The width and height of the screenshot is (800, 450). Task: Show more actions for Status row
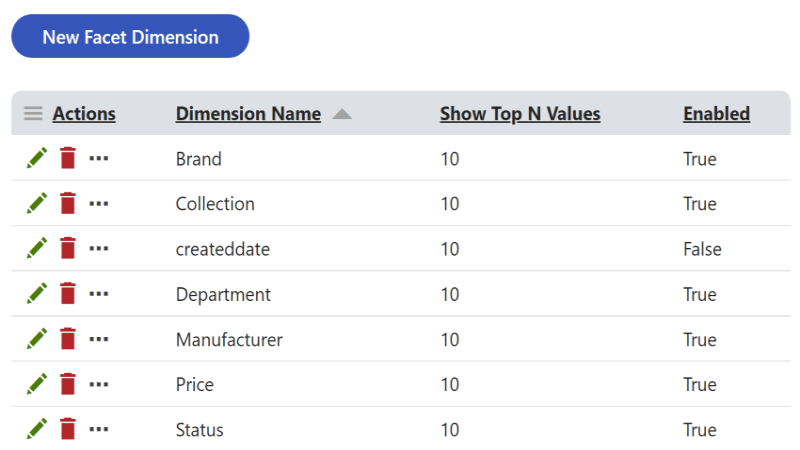[x=98, y=430]
